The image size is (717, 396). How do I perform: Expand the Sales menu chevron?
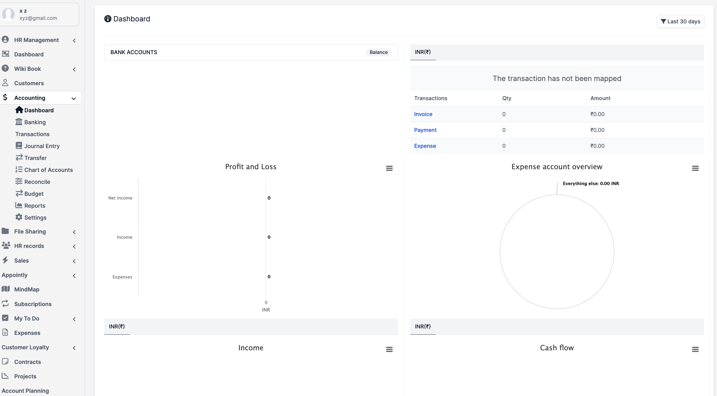tap(74, 261)
